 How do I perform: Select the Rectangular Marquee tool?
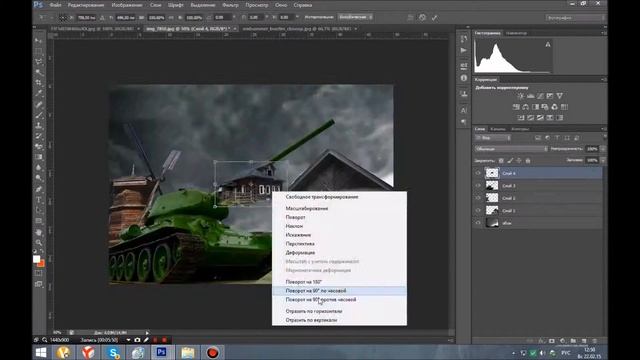click(39, 51)
